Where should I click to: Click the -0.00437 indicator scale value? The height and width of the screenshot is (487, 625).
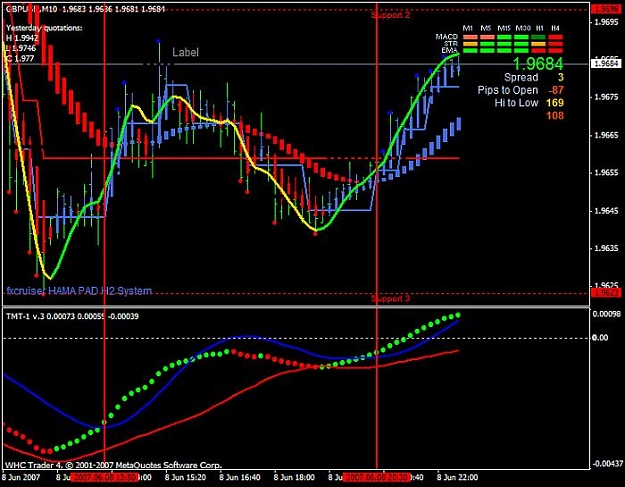pos(607,464)
